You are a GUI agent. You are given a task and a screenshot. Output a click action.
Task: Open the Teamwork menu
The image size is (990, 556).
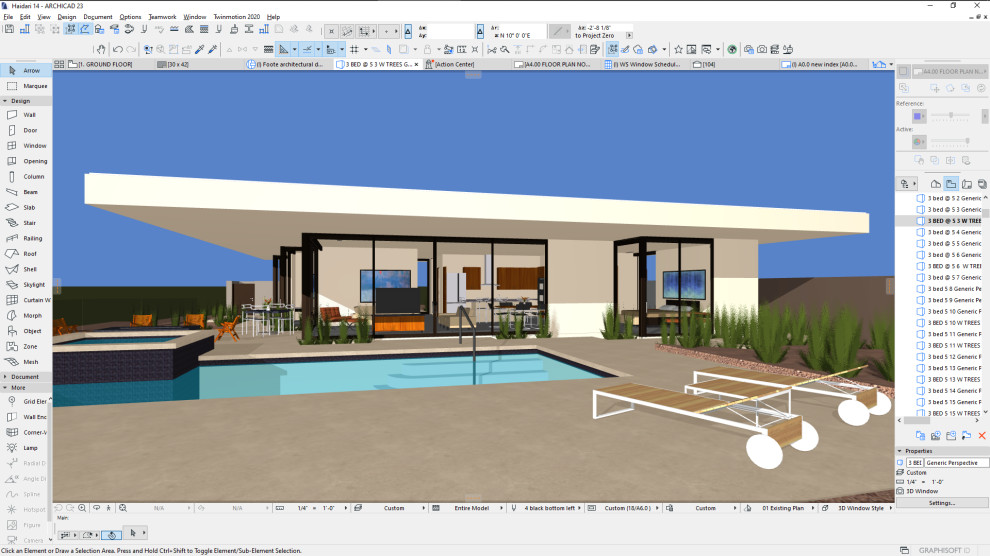(162, 17)
